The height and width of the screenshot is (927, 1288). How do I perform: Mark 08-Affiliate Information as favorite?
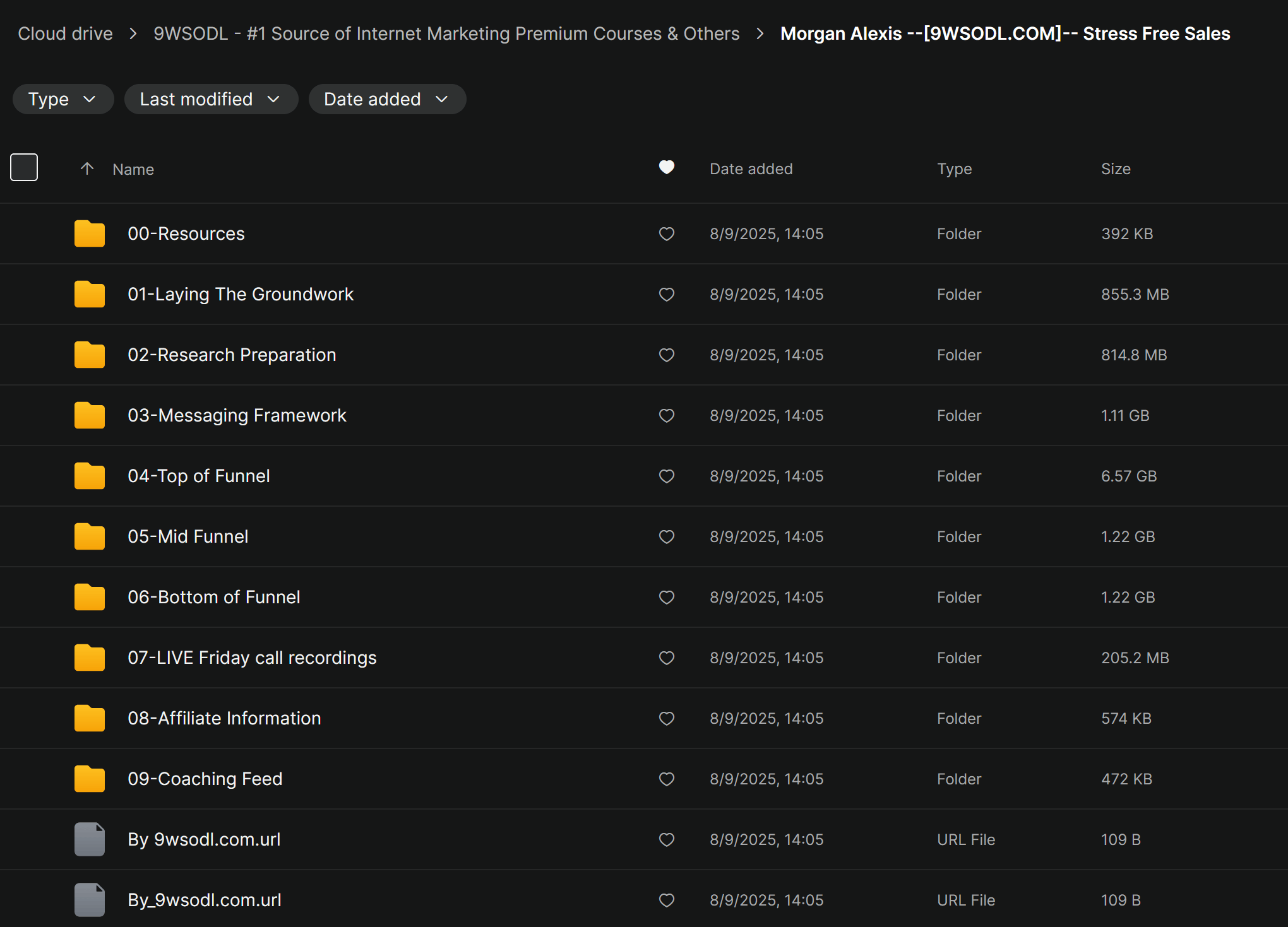[x=667, y=719]
